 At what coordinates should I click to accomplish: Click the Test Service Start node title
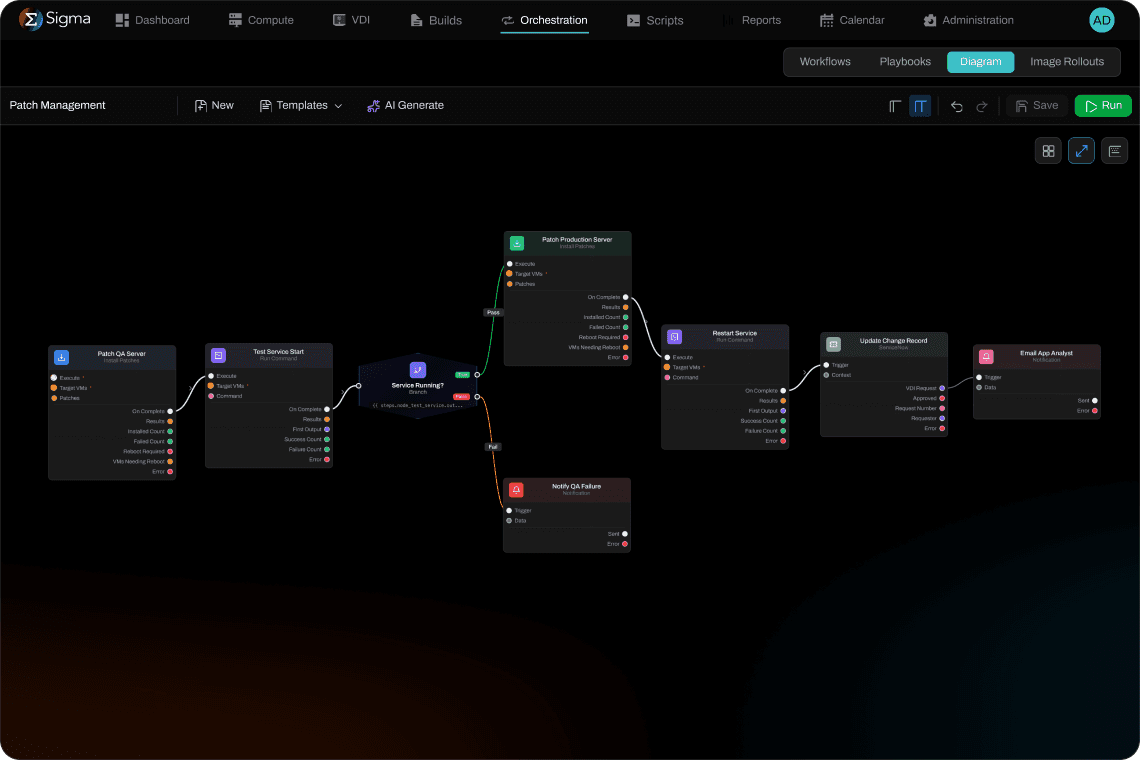[x=278, y=351]
